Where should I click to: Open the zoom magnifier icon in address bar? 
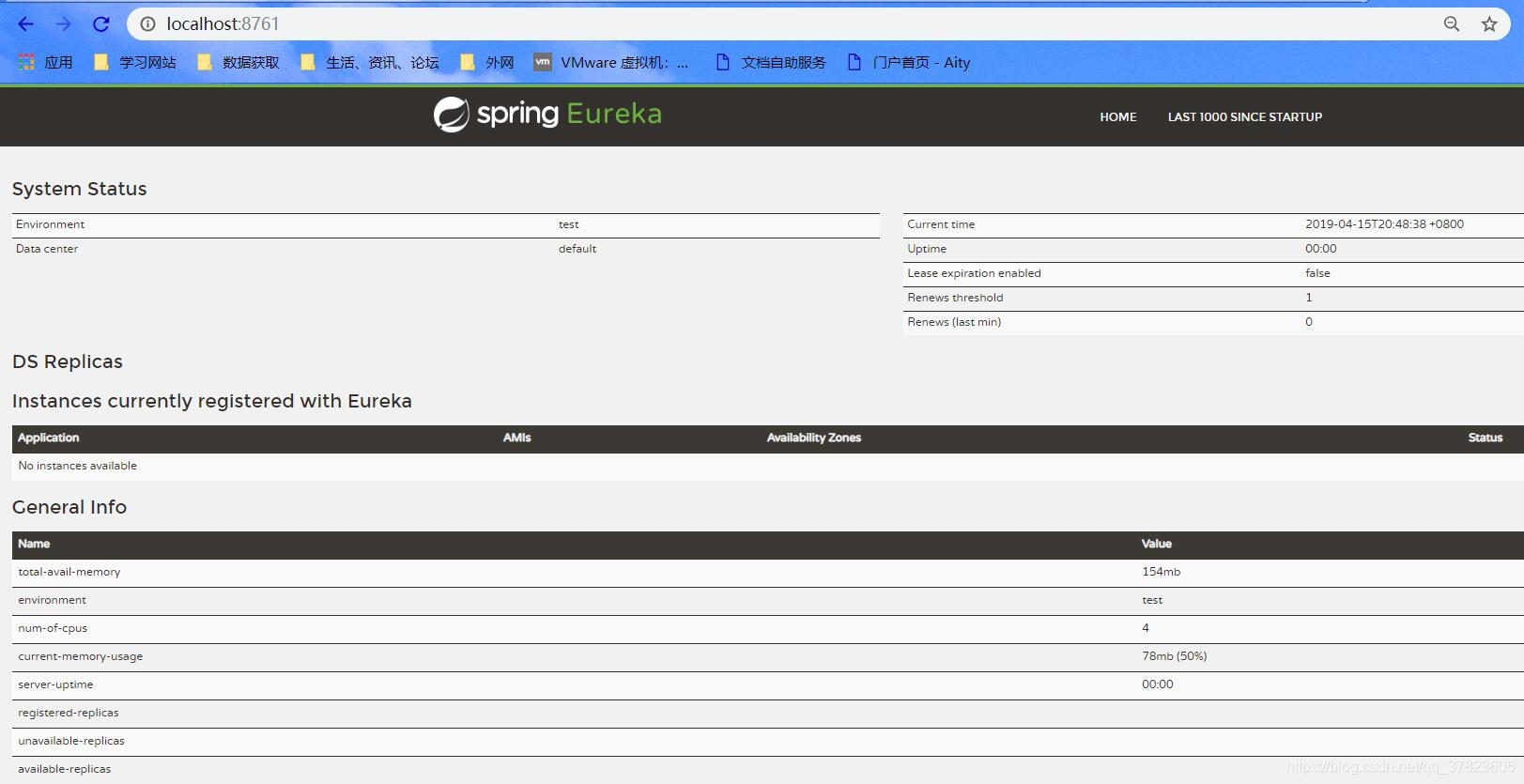(1452, 24)
